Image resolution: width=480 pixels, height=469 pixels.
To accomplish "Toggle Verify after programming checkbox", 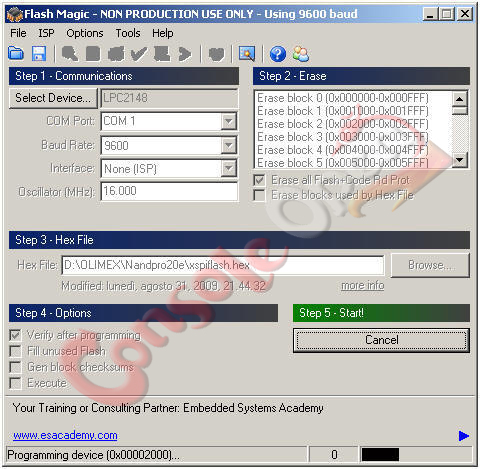I will (x=15, y=335).
